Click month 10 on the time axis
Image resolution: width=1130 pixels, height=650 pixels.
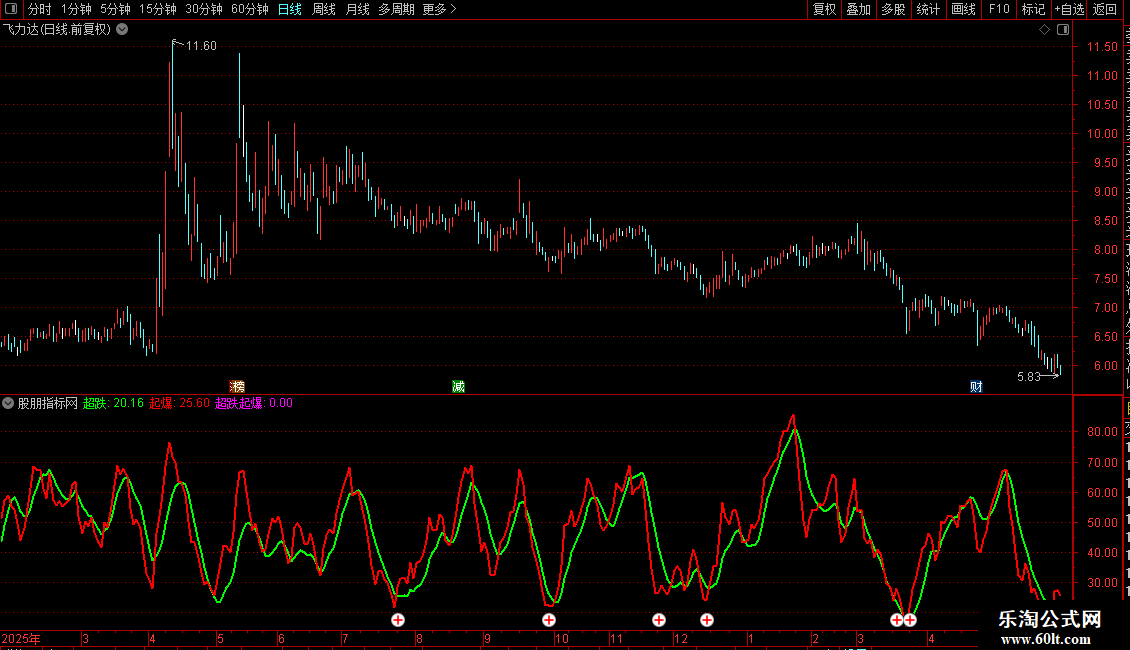(561, 639)
